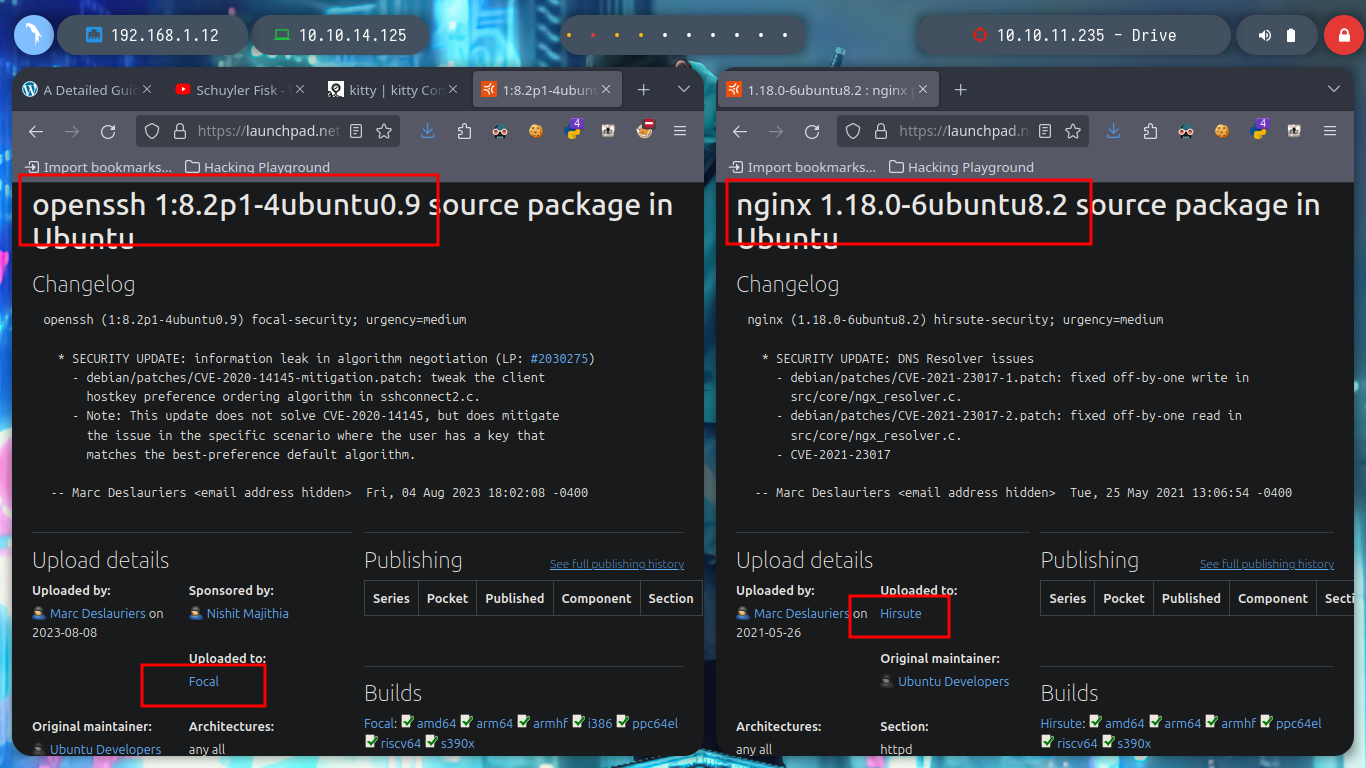Open new tab in the openssh window
Screen dimensions: 1366x768
click(x=644, y=89)
